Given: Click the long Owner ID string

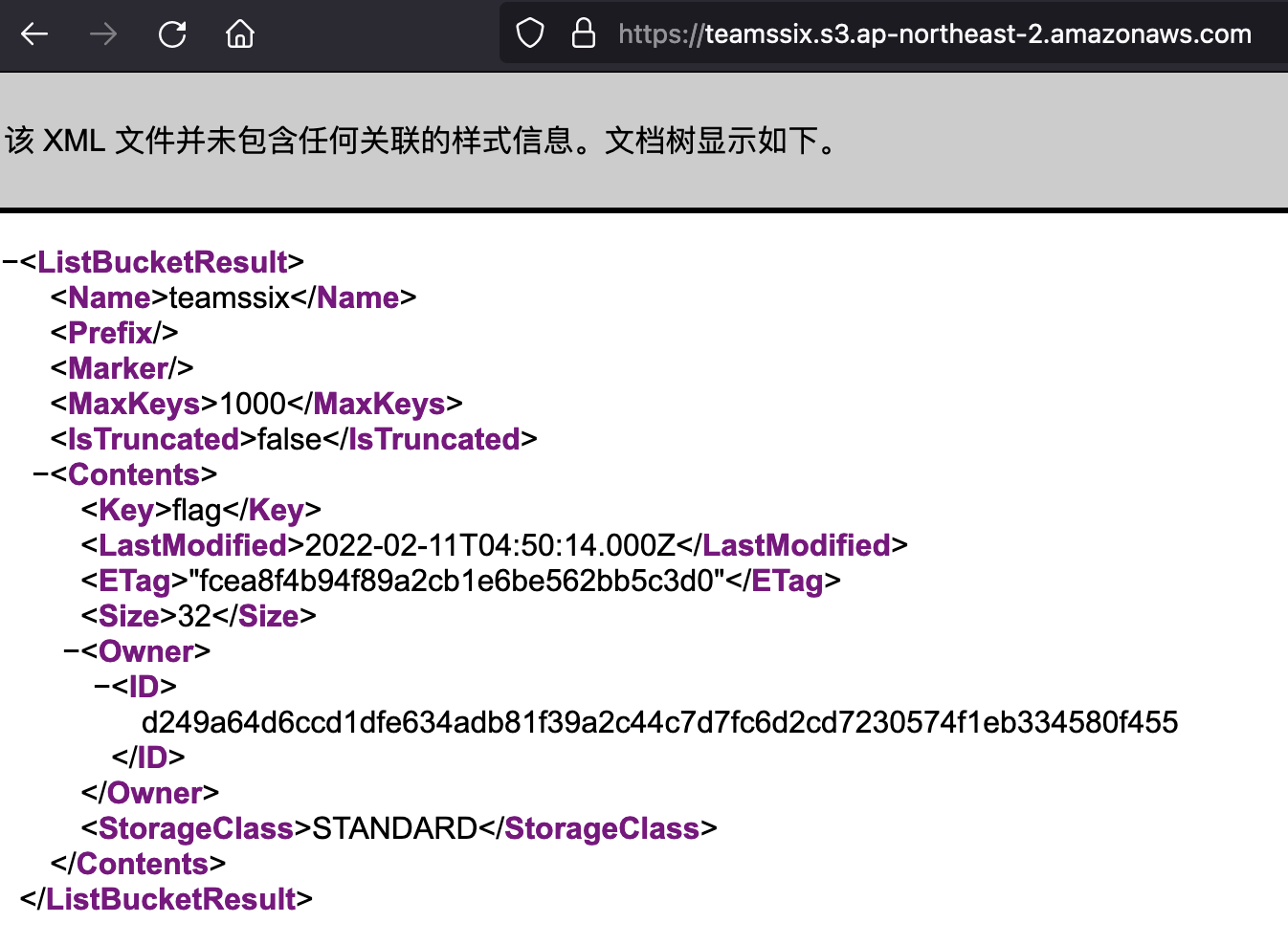Looking at the screenshot, I should click(659, 722).
